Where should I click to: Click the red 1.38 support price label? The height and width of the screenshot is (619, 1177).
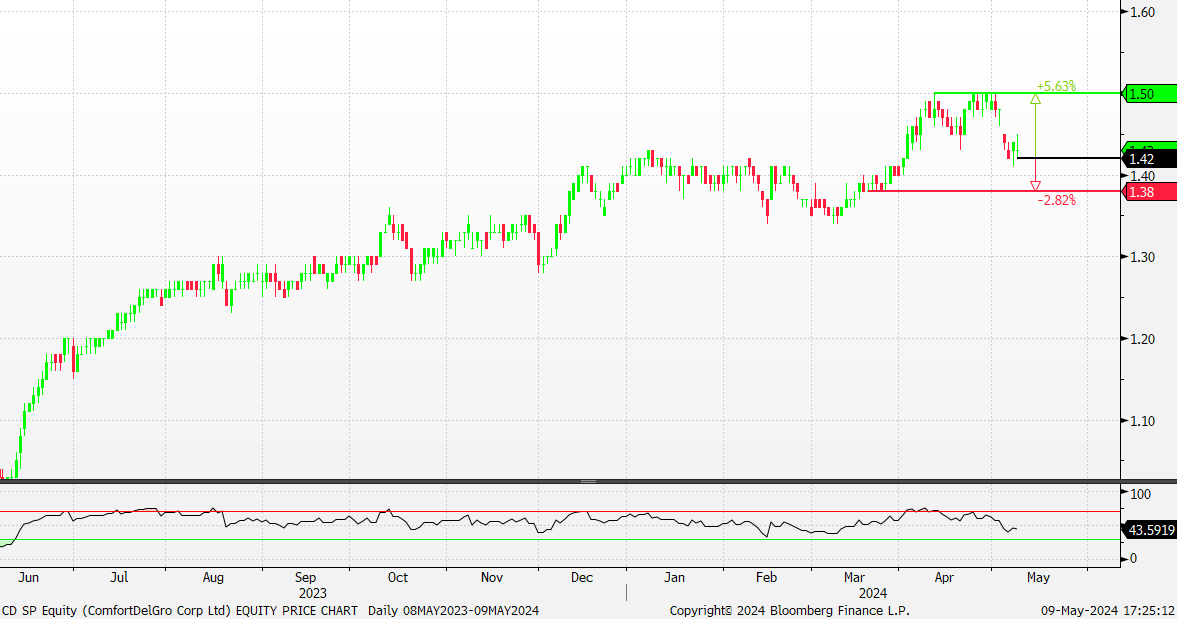[1148, 191]
